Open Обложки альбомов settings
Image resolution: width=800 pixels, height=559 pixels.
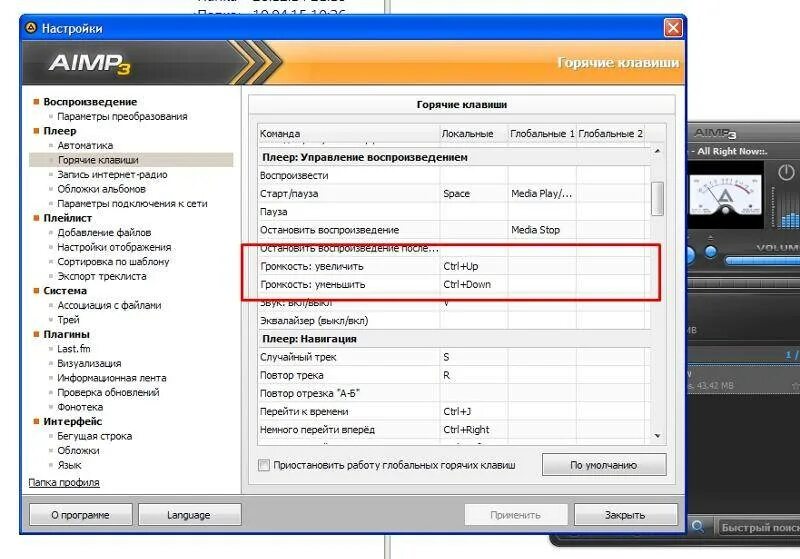(101, 189)
